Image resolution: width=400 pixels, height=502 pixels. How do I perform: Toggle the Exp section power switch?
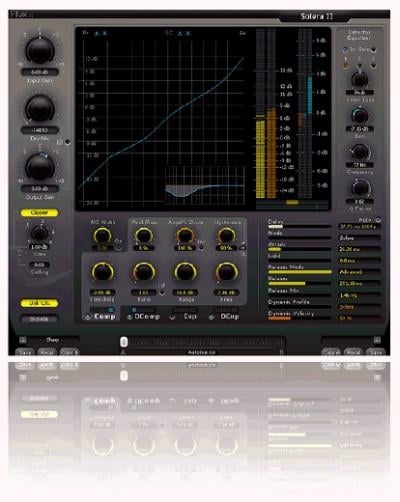point(172,317)
